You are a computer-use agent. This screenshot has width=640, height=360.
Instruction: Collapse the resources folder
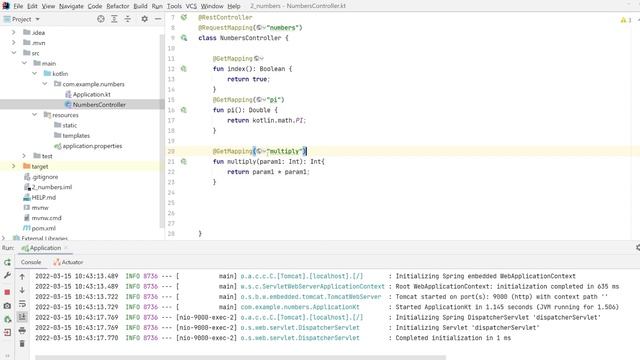pyautogui.click(x=34, y=115)
